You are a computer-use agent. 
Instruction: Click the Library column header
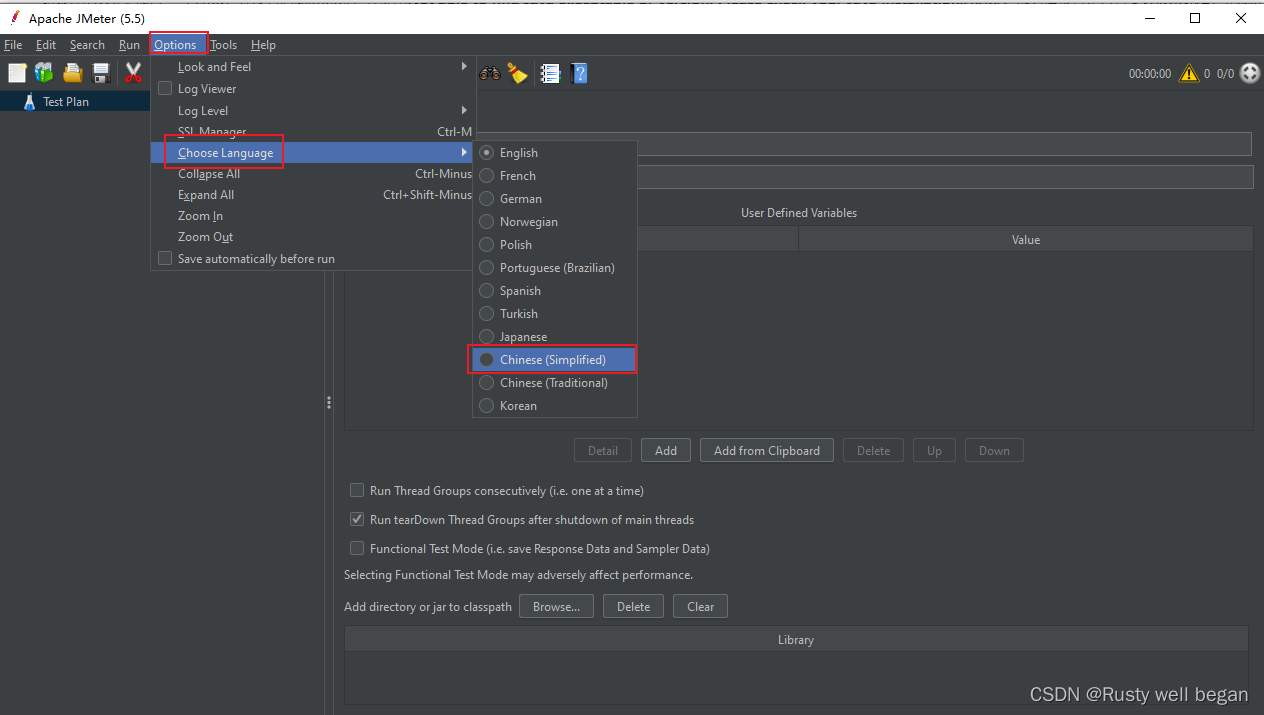796,640
